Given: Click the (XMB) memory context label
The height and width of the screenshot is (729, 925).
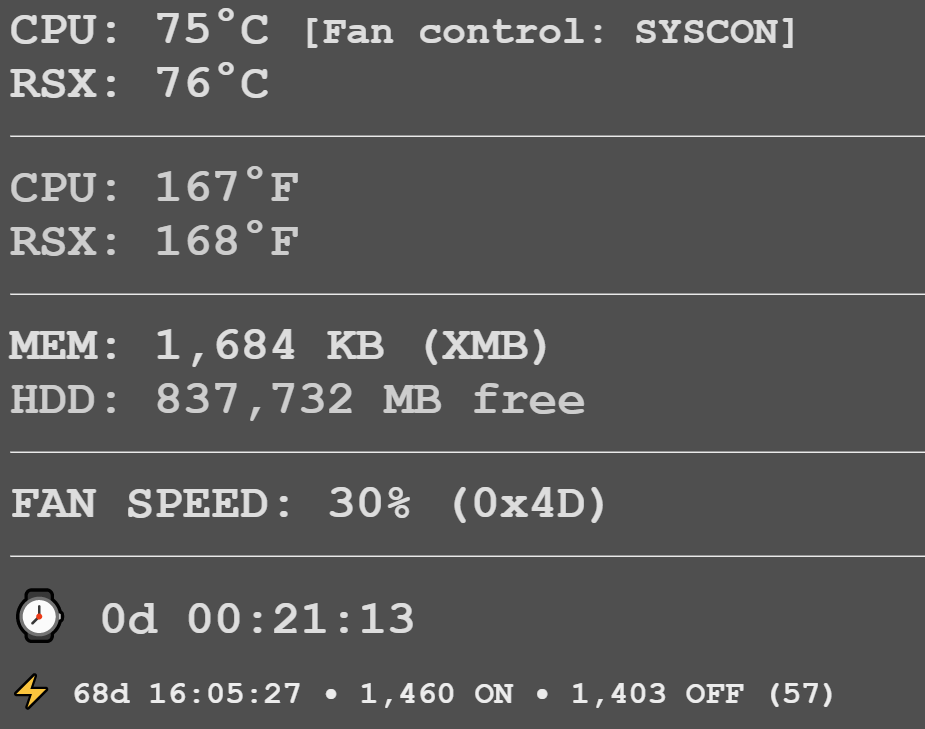Looking at the screenshot, I should 486,345.
